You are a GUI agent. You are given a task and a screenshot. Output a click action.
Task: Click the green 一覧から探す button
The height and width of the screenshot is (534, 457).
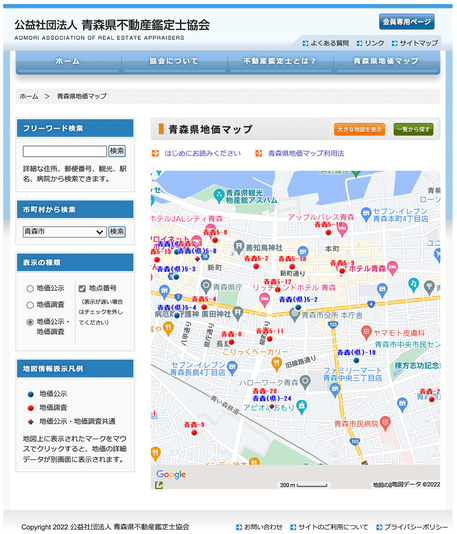(414, 129)
